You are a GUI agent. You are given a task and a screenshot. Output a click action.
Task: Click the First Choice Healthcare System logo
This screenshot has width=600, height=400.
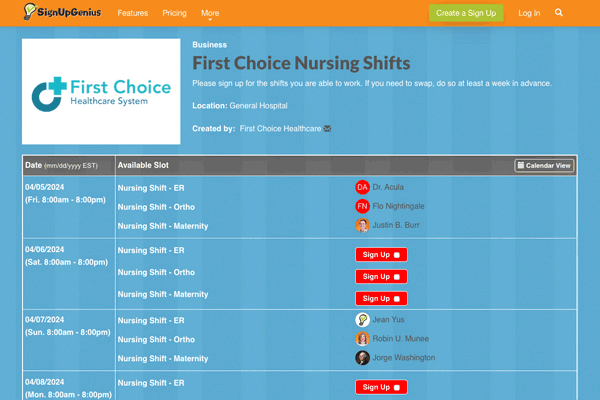[x=99, y=92]
